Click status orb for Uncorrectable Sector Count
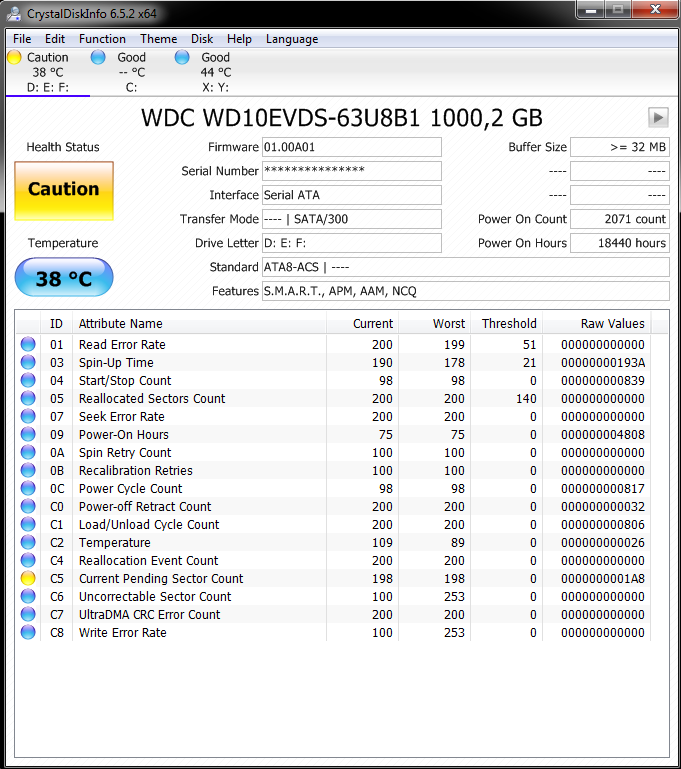Viewport: 681px width, 769px height. (28, 596)
